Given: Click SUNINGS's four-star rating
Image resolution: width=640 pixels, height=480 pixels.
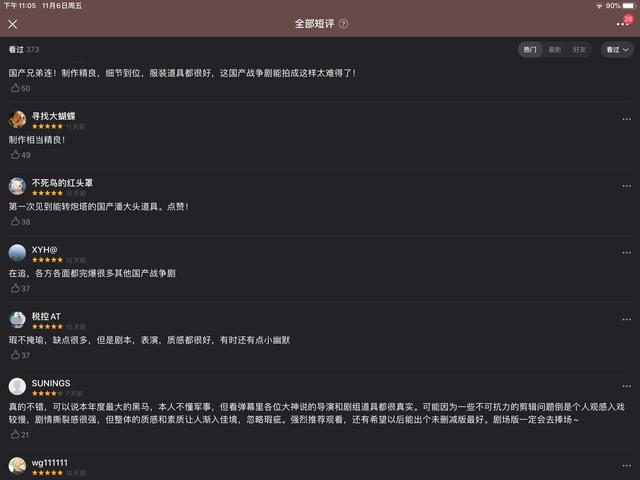Looking at the screenshot, I should click(x=47, y=393).
